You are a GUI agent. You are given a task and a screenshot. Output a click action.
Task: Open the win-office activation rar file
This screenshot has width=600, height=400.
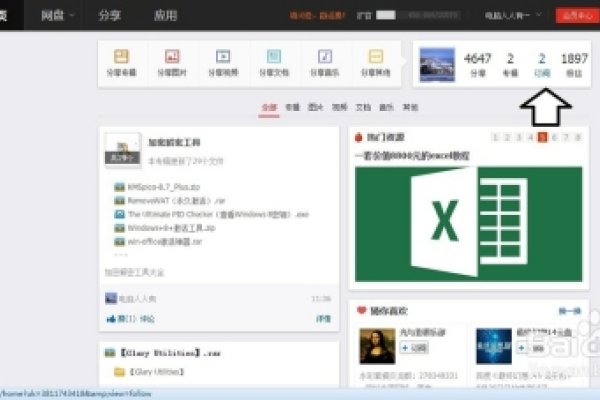coord(165,242)
